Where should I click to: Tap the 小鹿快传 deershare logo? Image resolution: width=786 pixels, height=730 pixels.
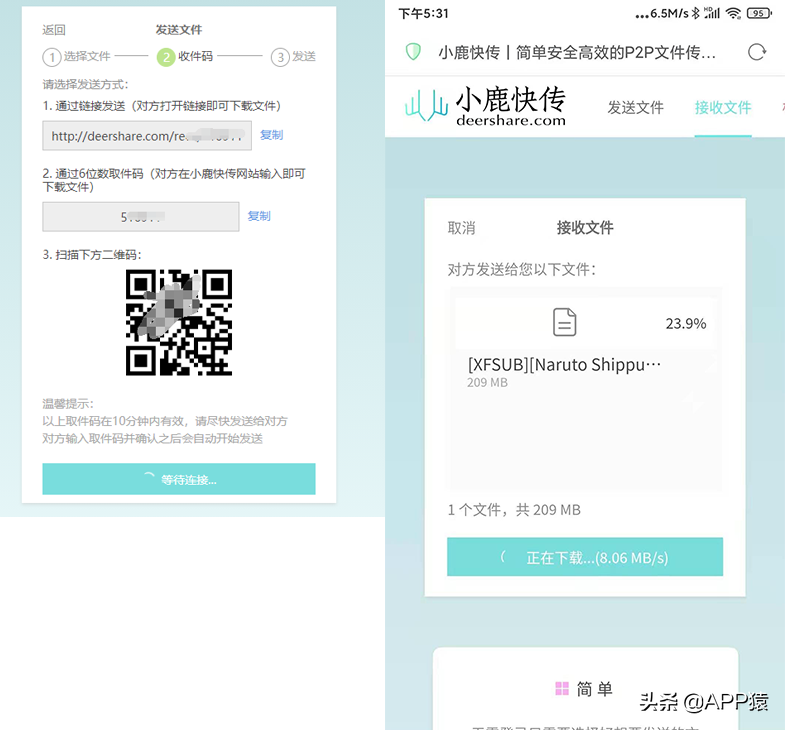click(485, 106)
